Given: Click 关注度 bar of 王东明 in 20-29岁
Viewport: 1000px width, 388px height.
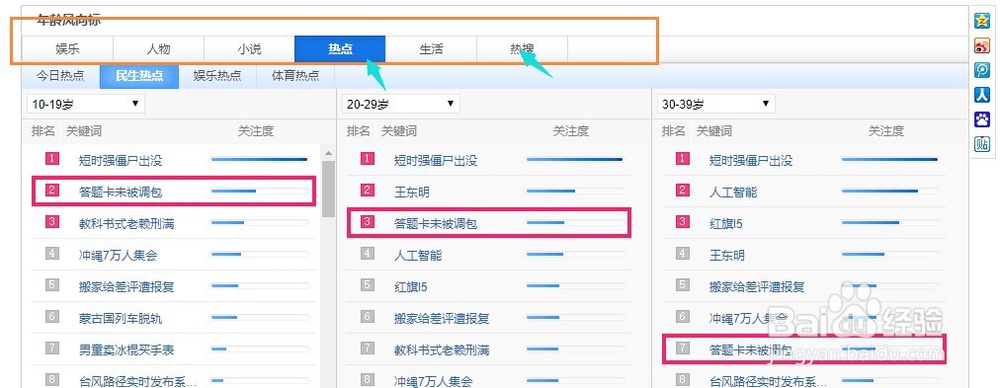Looking at the screenshot, I should 575,191.
